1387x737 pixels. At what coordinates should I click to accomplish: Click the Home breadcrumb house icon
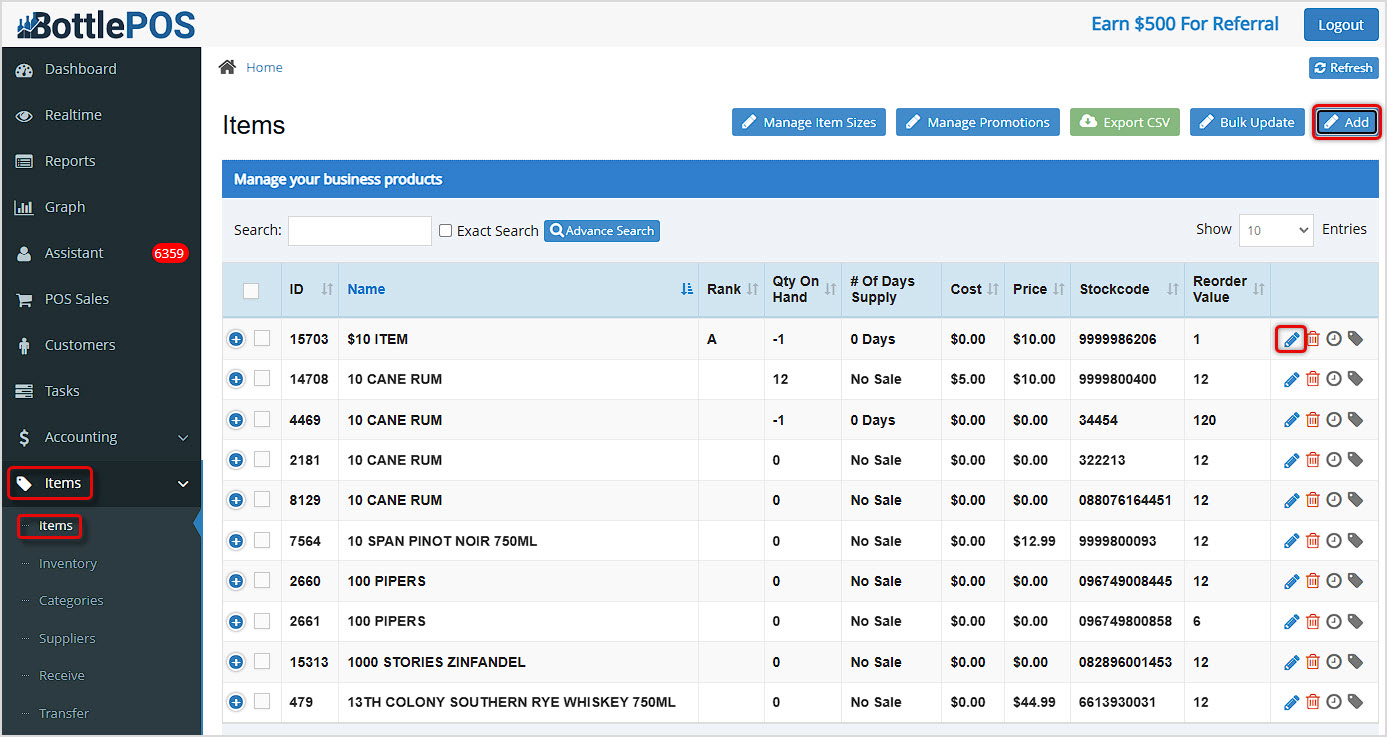(x=228, y=66)
